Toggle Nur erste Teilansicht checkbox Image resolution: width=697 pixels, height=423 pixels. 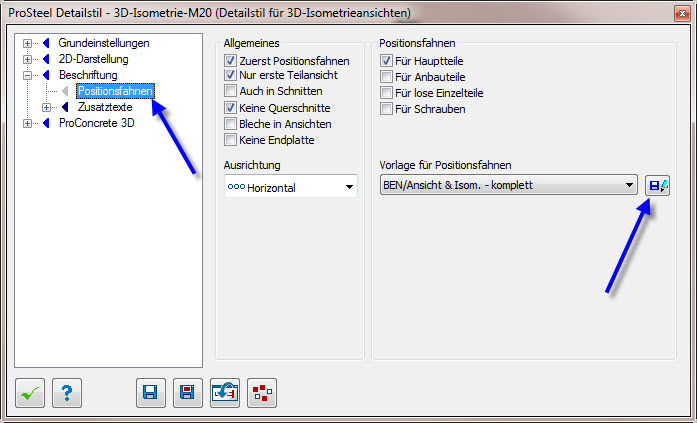pos(230,75)
